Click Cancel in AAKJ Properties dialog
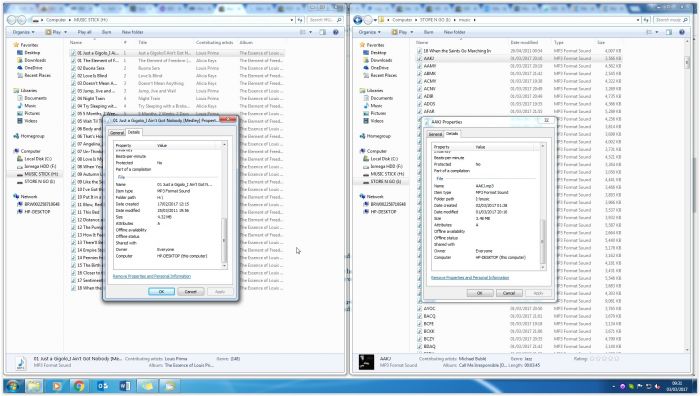This screenshot has width=700, height=396. [509, 293]
